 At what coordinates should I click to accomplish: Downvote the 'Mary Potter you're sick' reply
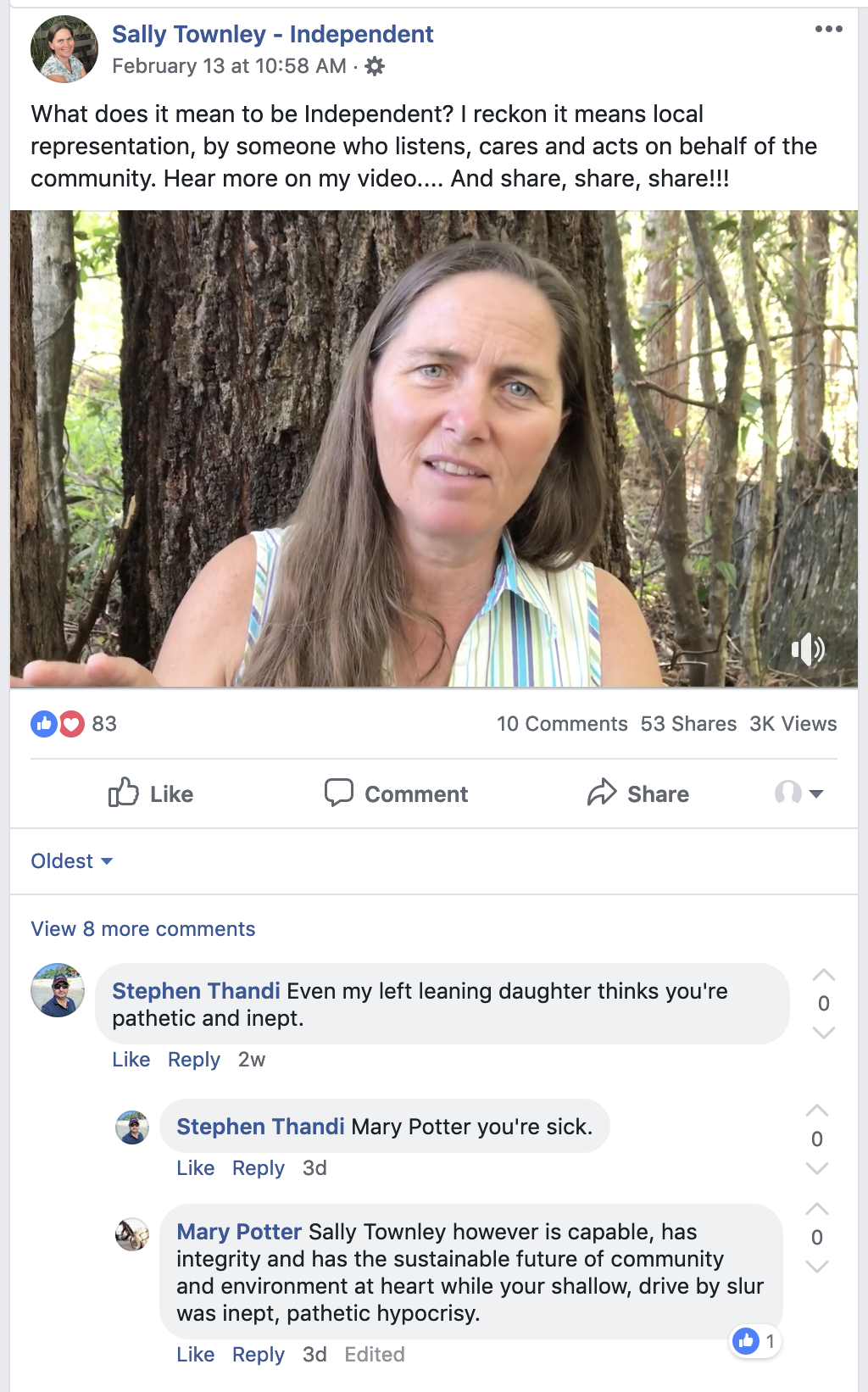point(817,1168)
